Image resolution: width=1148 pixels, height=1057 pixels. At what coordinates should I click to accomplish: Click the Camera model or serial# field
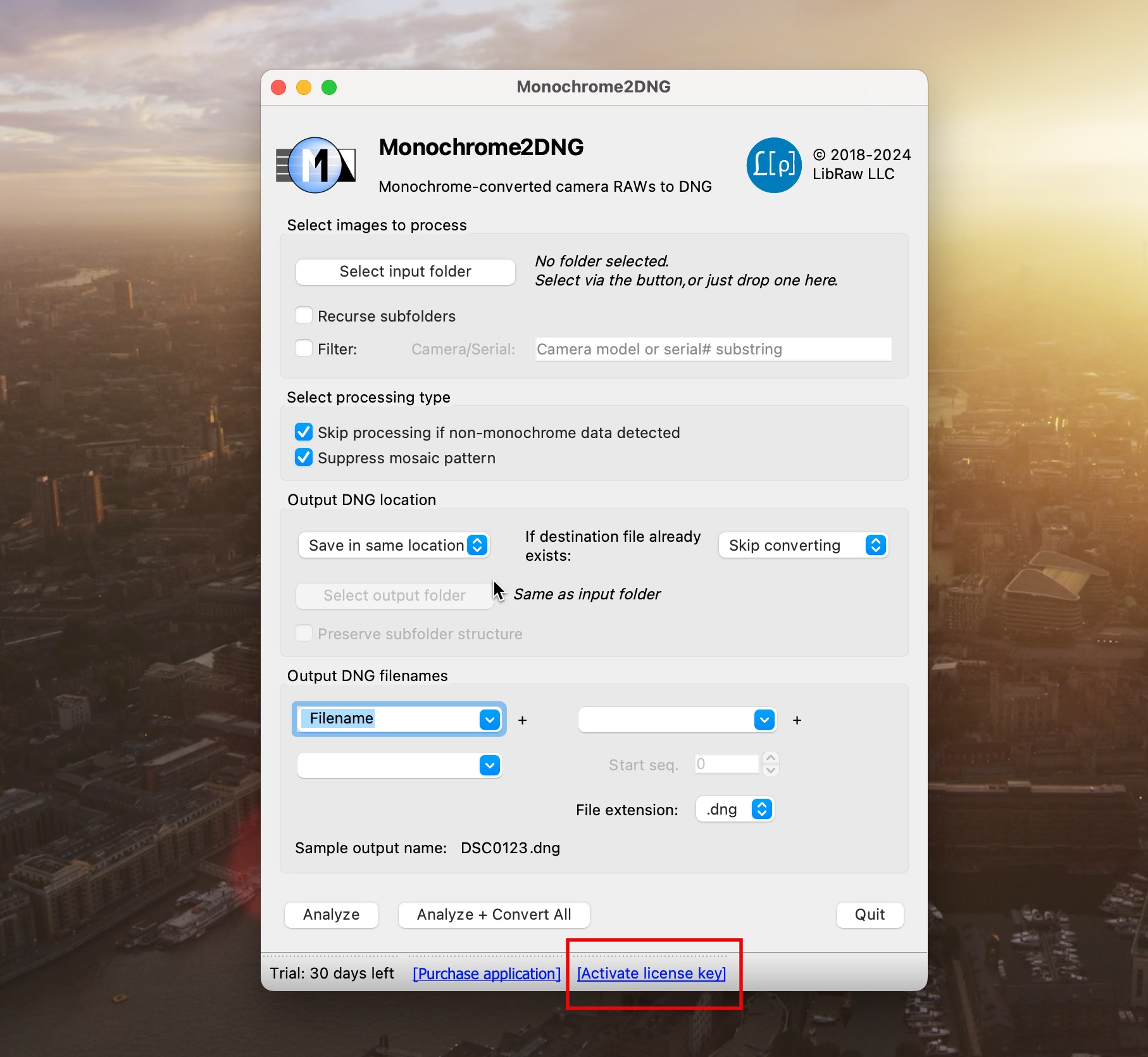713,349
